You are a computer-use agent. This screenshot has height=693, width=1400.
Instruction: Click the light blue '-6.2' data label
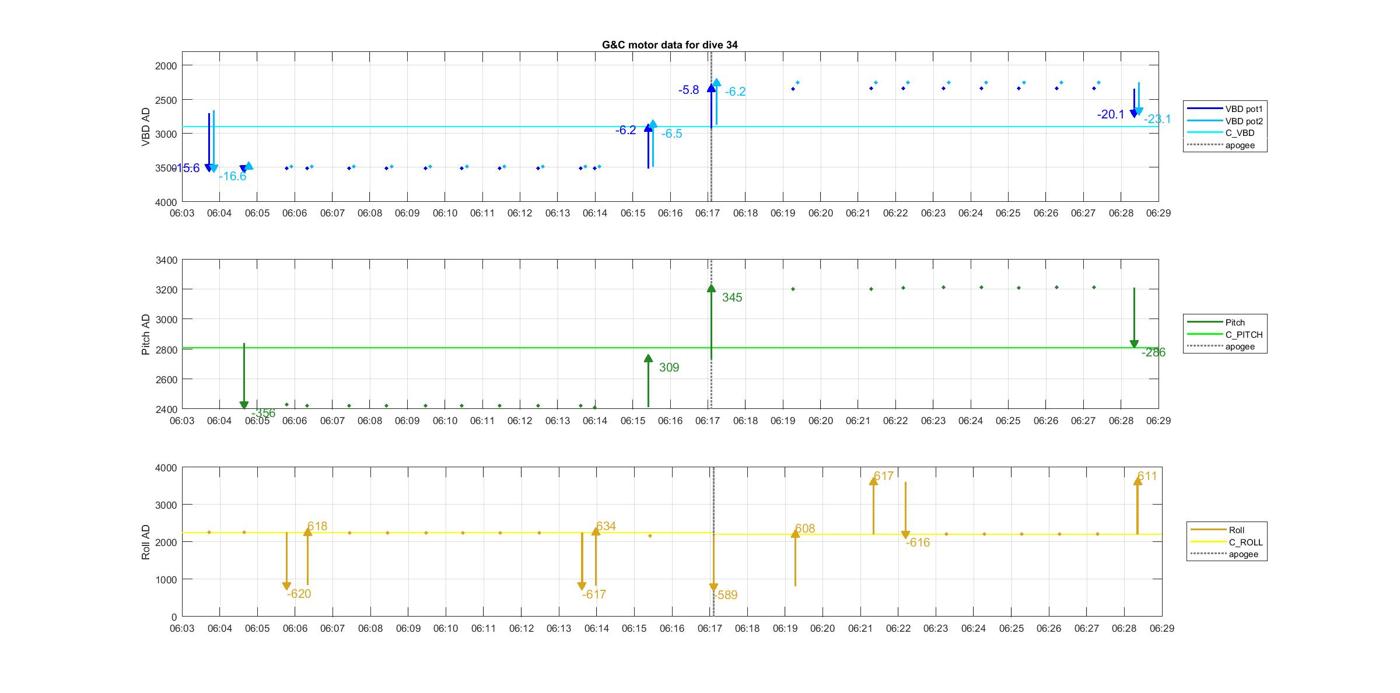click(x=736, y=92)
